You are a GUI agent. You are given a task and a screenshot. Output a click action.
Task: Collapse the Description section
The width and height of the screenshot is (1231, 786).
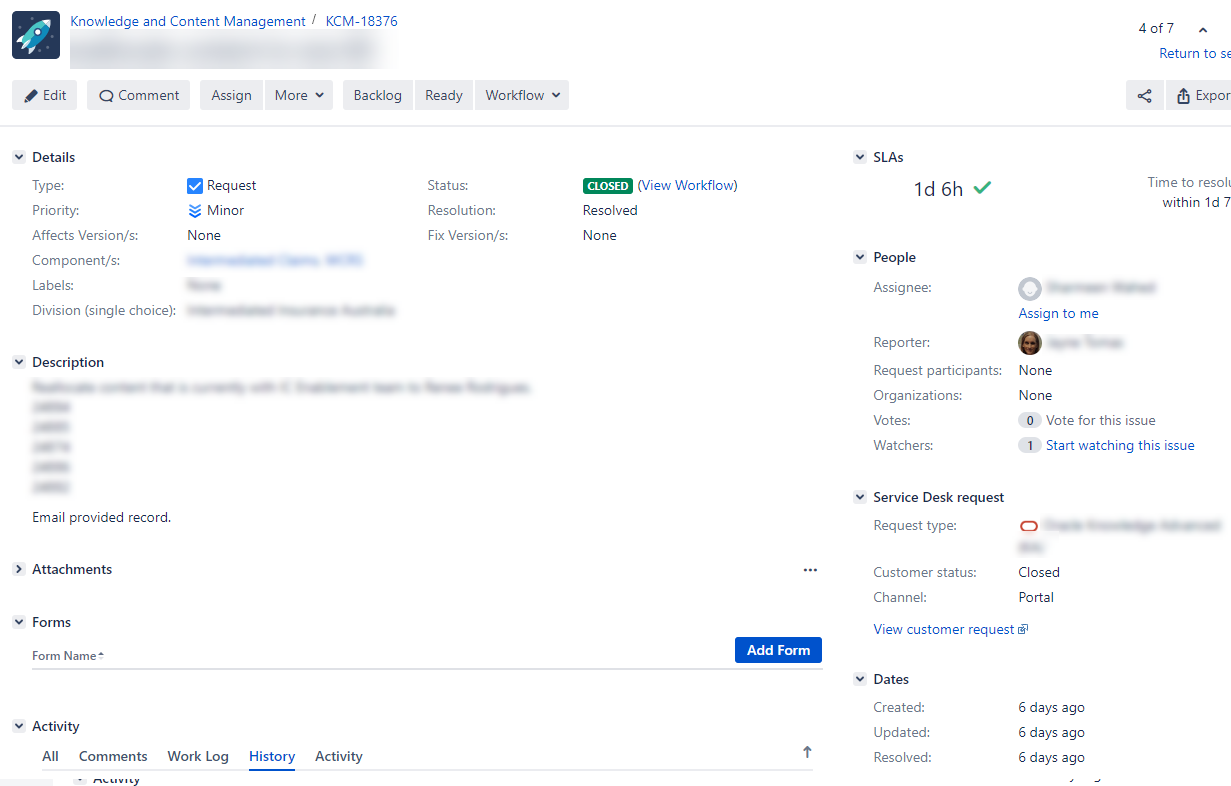tap(19, 362)
